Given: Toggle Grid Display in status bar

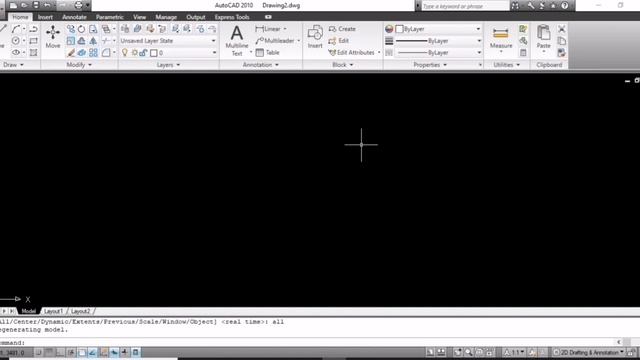Looking at the screenshot, I should point(49,352).
